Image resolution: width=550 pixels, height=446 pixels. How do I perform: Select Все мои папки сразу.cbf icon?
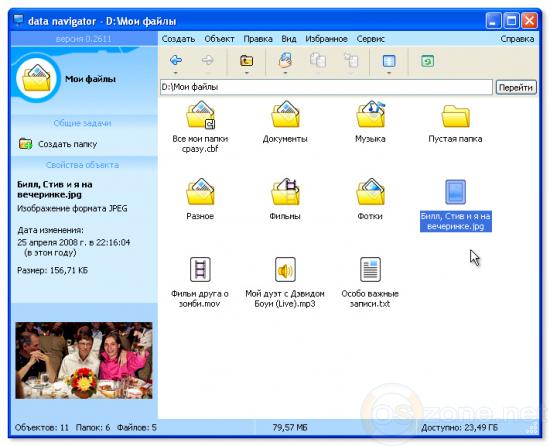pyautogui.click(x=200, y=115)
